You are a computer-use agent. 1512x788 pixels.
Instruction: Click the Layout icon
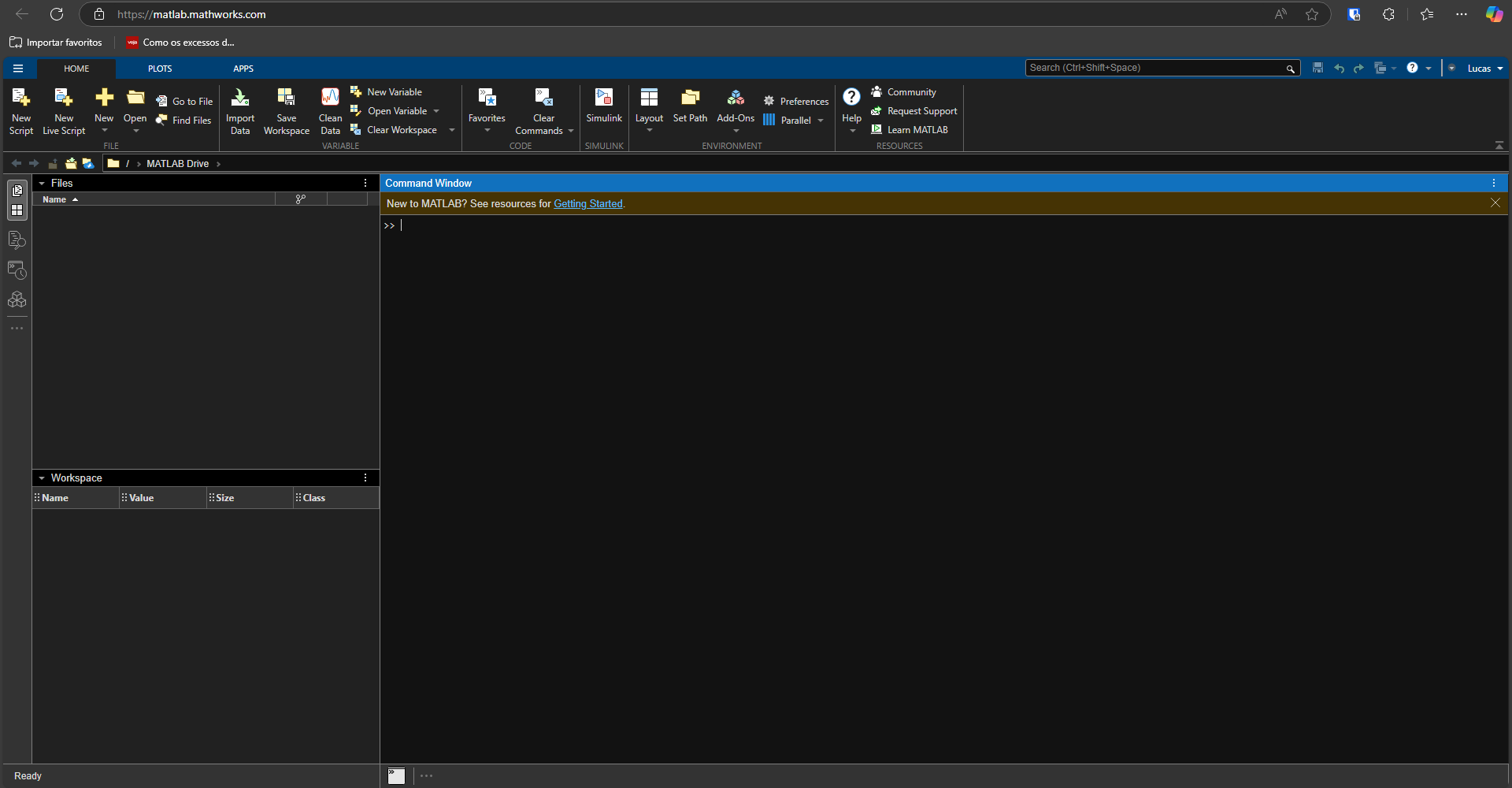pyautogui.click(x=649, y=98)
